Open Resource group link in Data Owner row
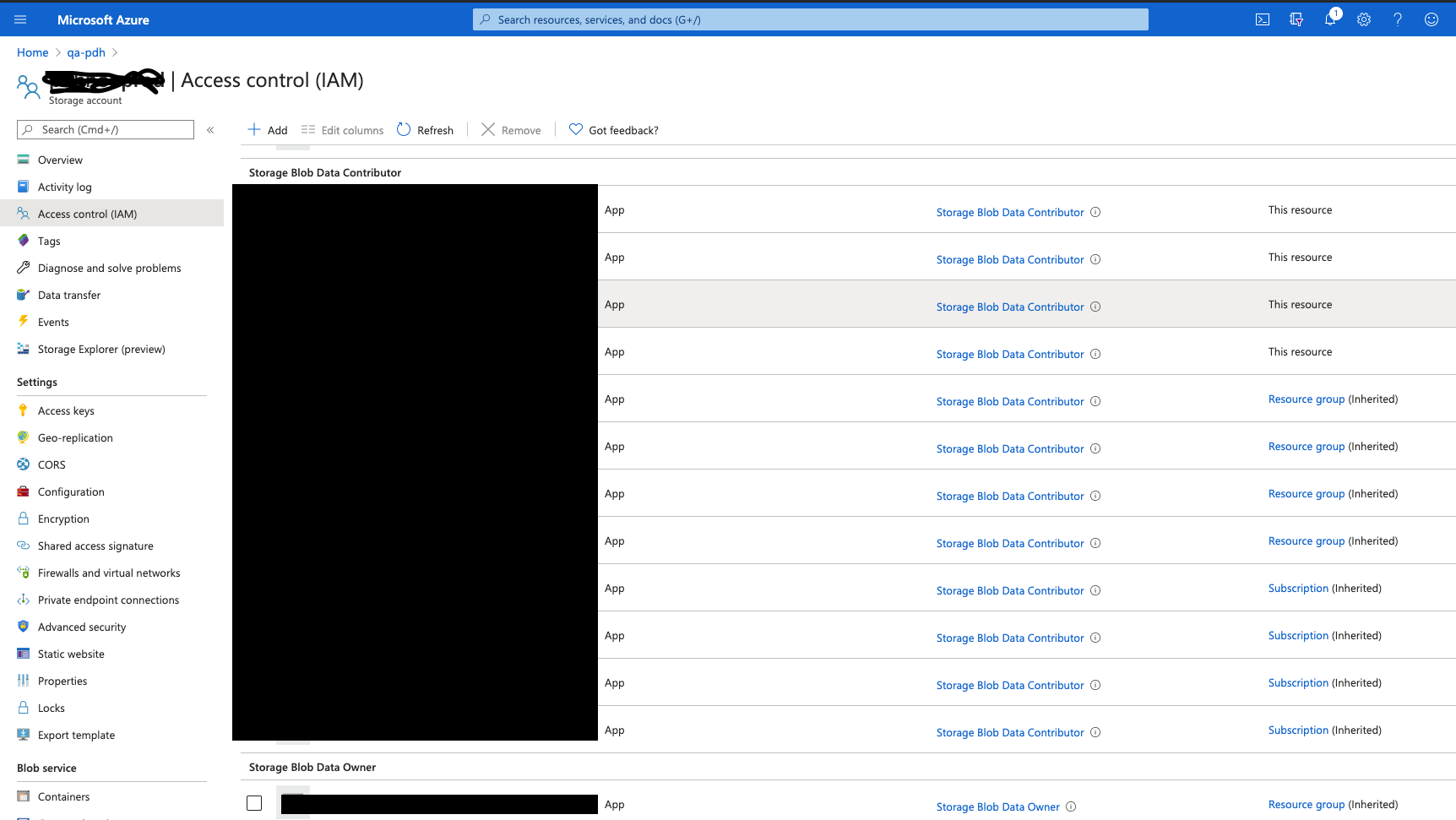This screenshot has width=1456, height=820. [x=1306, y=804]
